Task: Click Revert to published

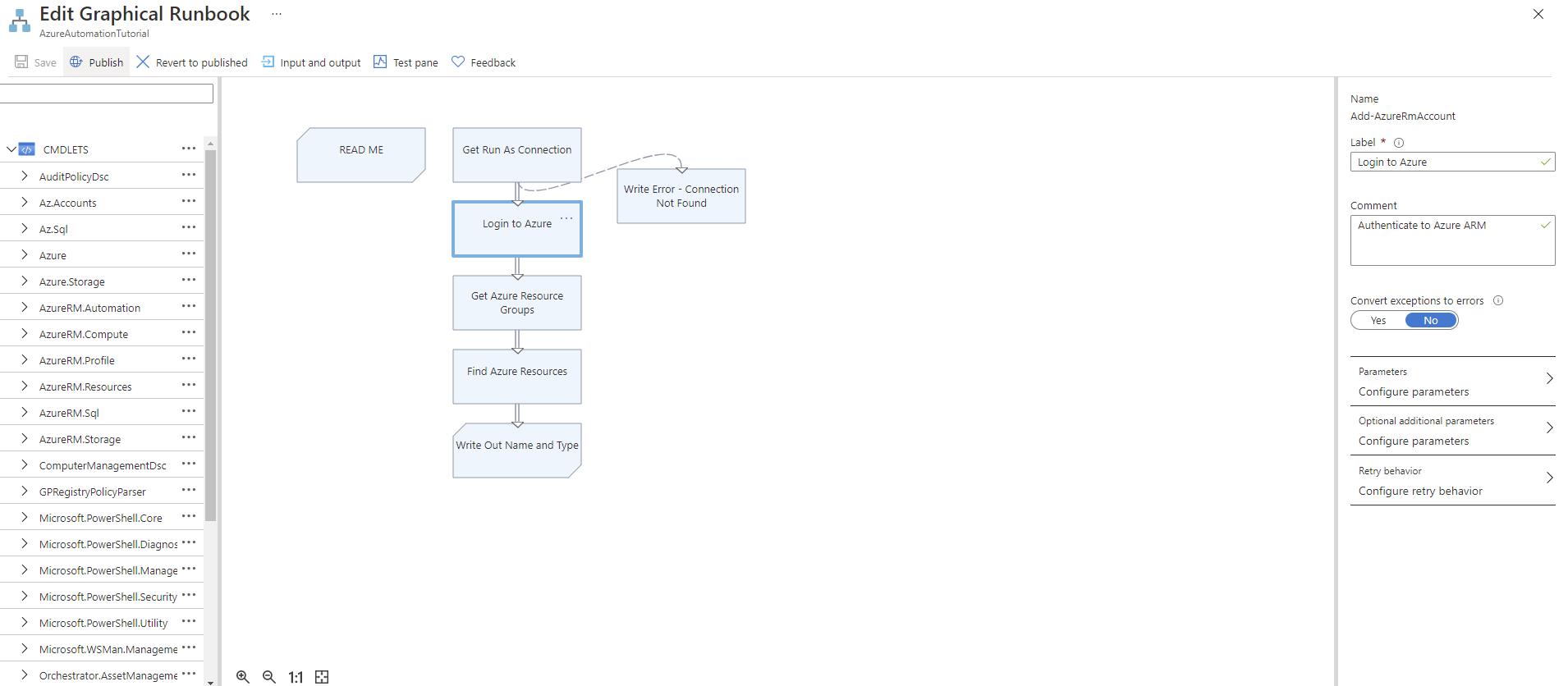Action: (192, 62)
